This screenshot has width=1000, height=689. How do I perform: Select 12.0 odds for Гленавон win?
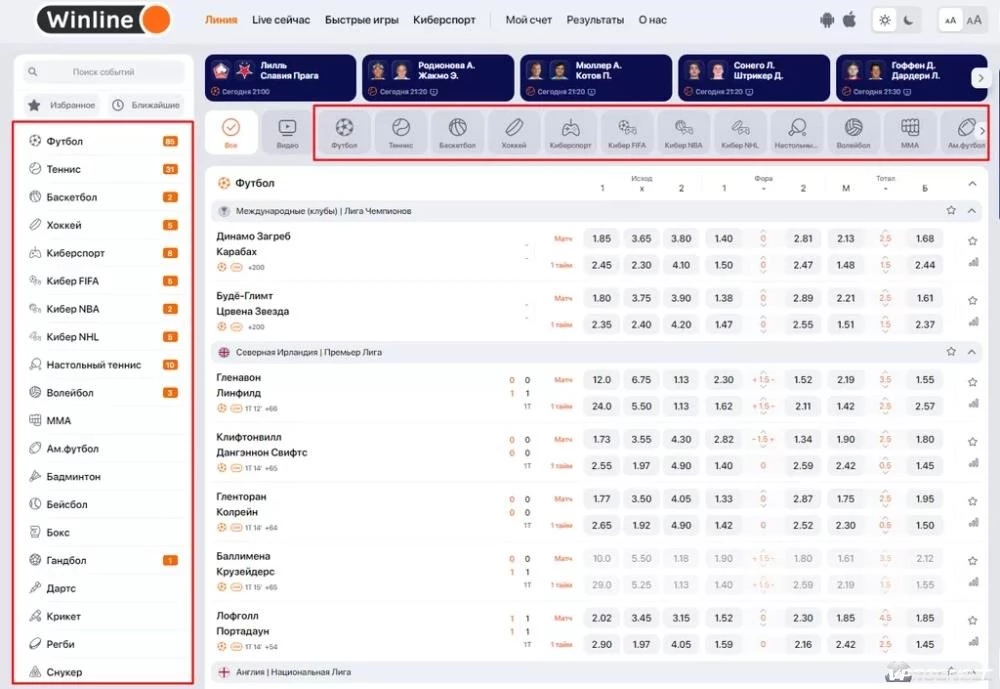point(601,380)
